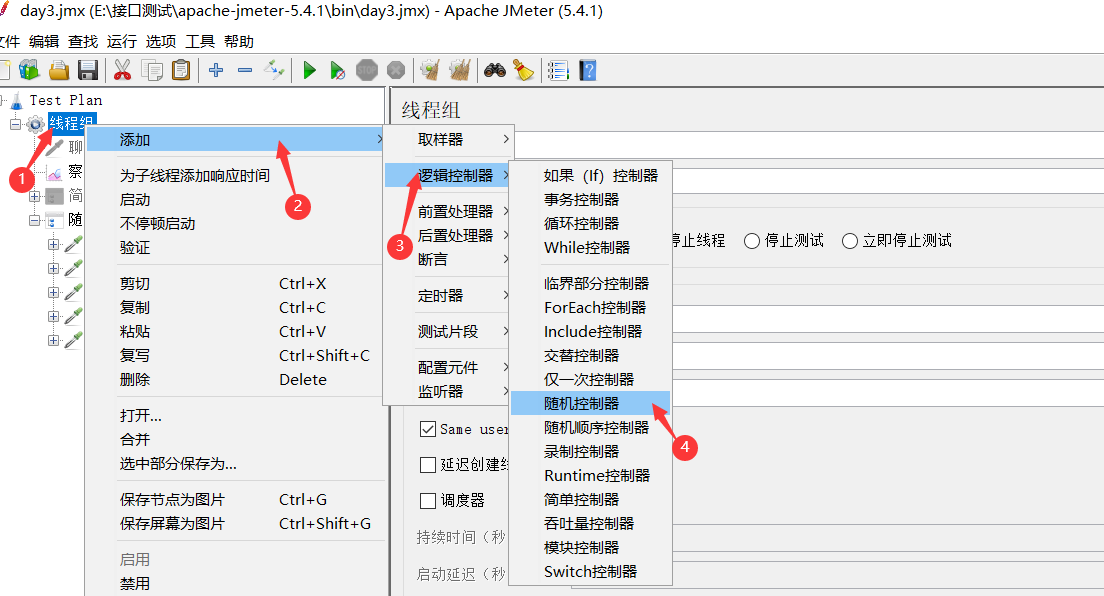The height and width of the screenshot is (596, 1104).
Task: Enable the 调度器 checkbox
Action: click(x=427, y=501)
